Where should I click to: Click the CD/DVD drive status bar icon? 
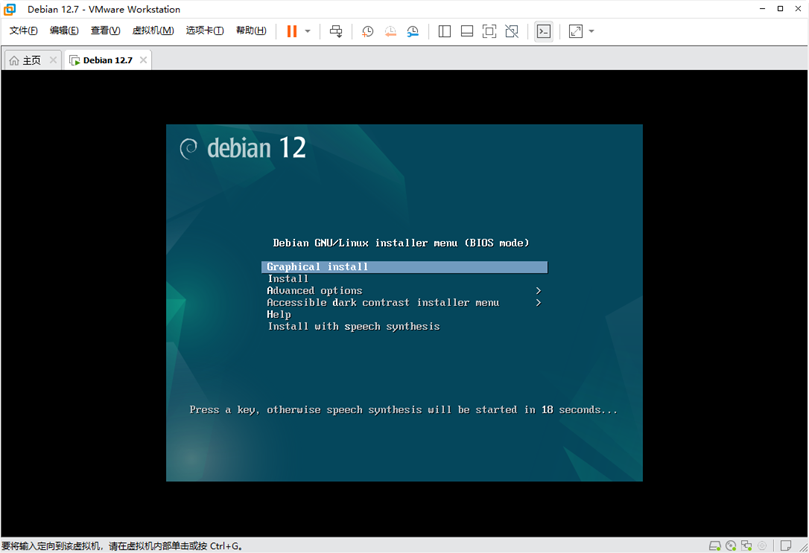[x=731, y=546]
